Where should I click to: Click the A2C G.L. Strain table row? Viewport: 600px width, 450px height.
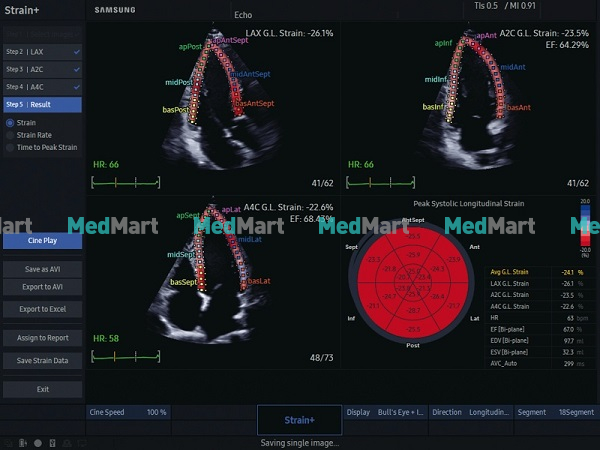coord(540,295)
